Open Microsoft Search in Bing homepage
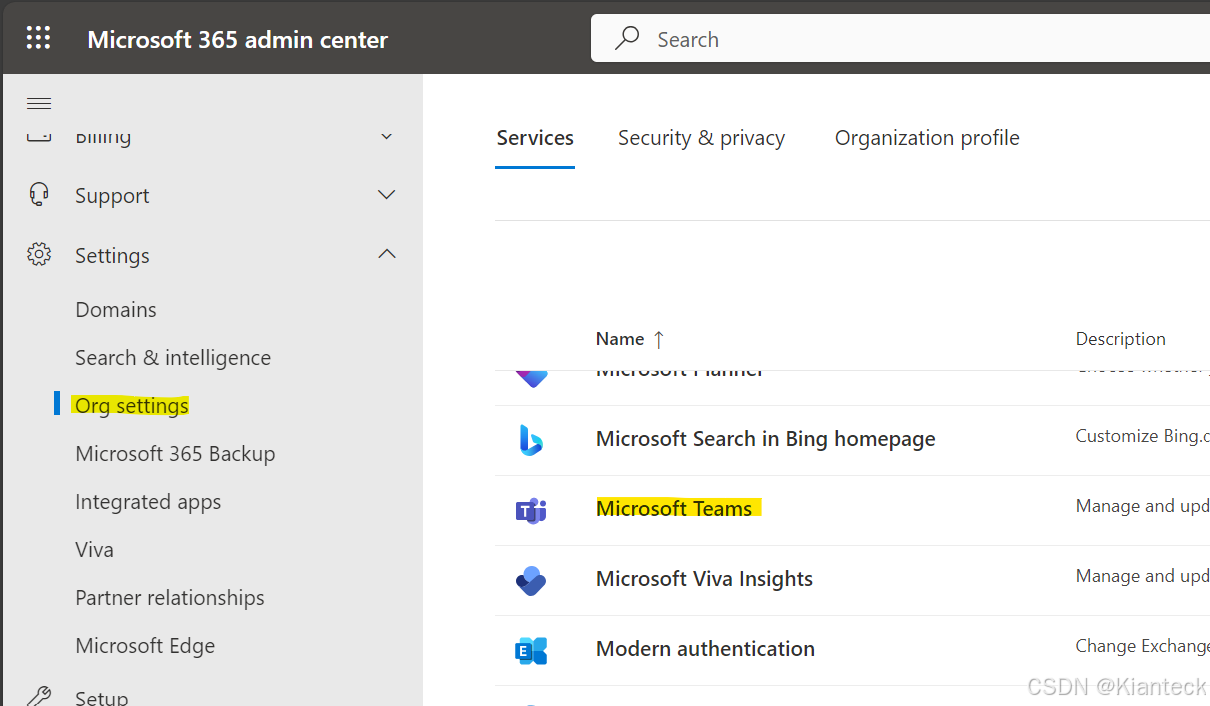The image size is (1210, 706). point(766,439)
